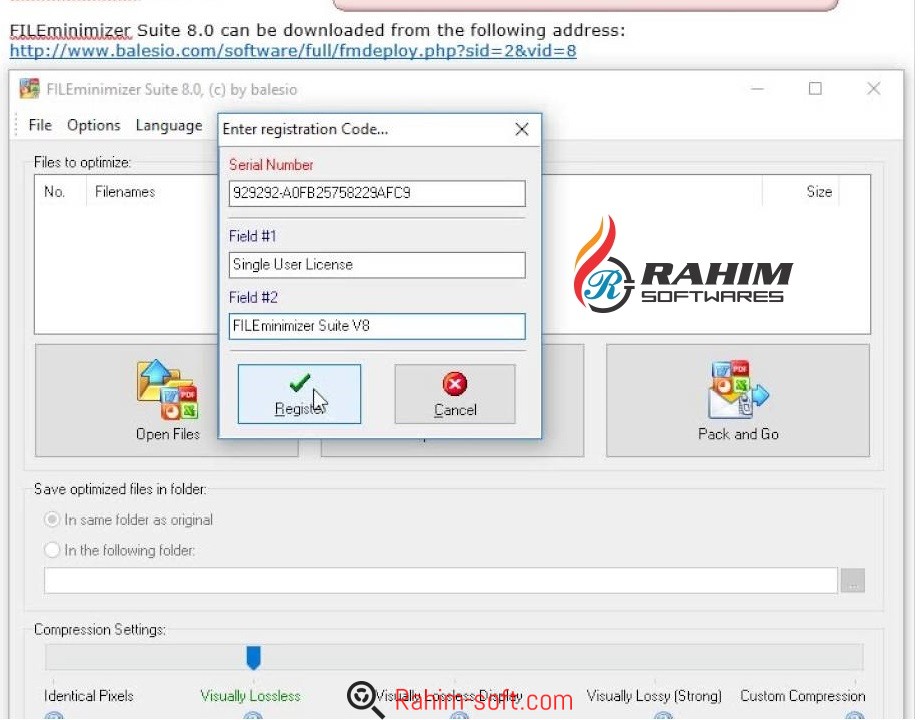
Task: Close the FILEminimizer Suite window
Action: (874, 89)
